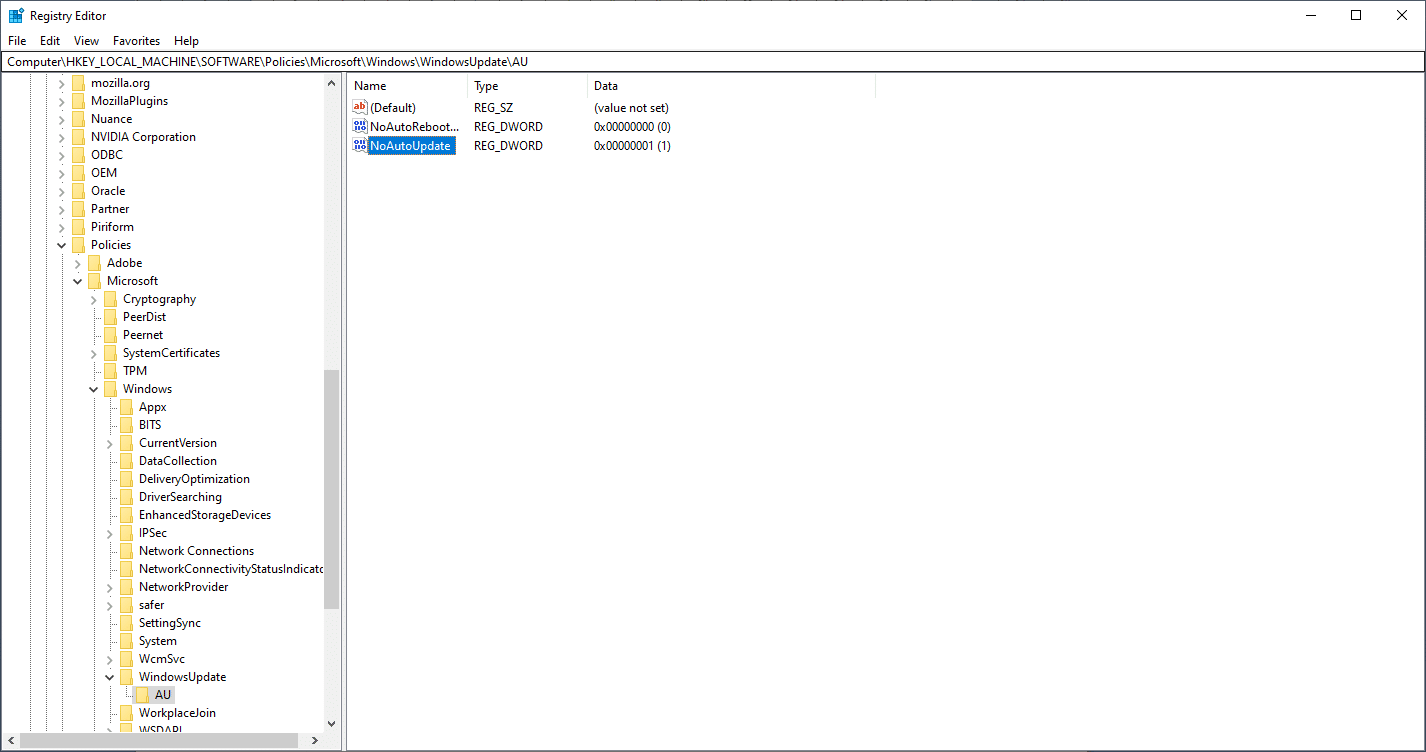Click the NoAutoUpdate DWORD value icon
The image size is (1426, 752).
point(360,146)
